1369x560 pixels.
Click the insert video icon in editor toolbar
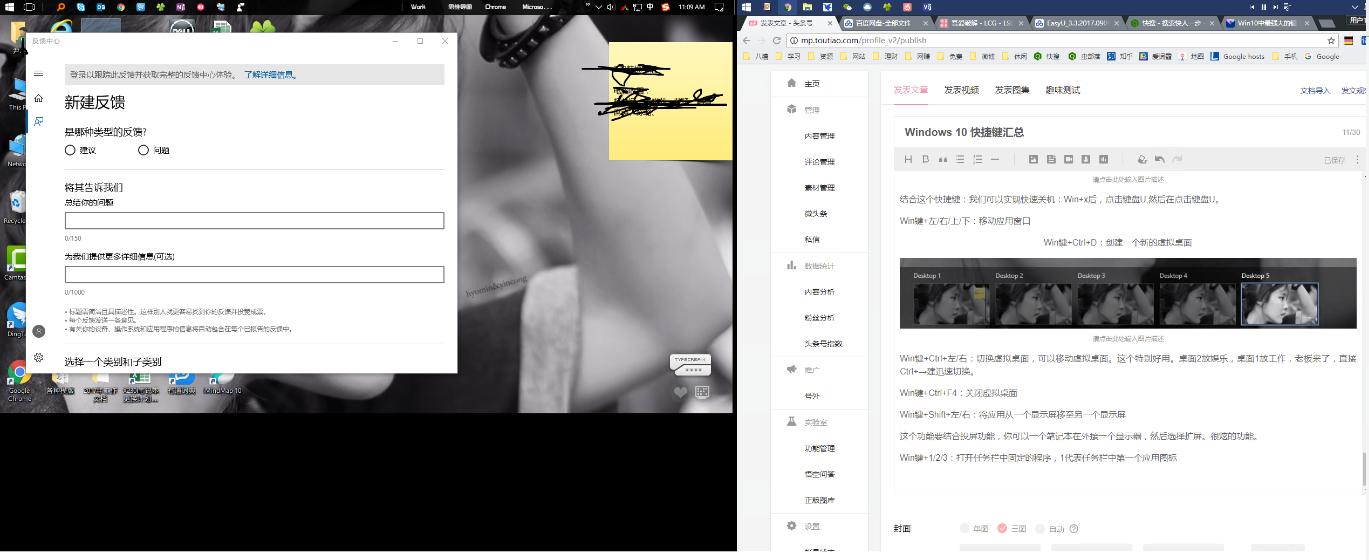click(x=1068, y=159)
